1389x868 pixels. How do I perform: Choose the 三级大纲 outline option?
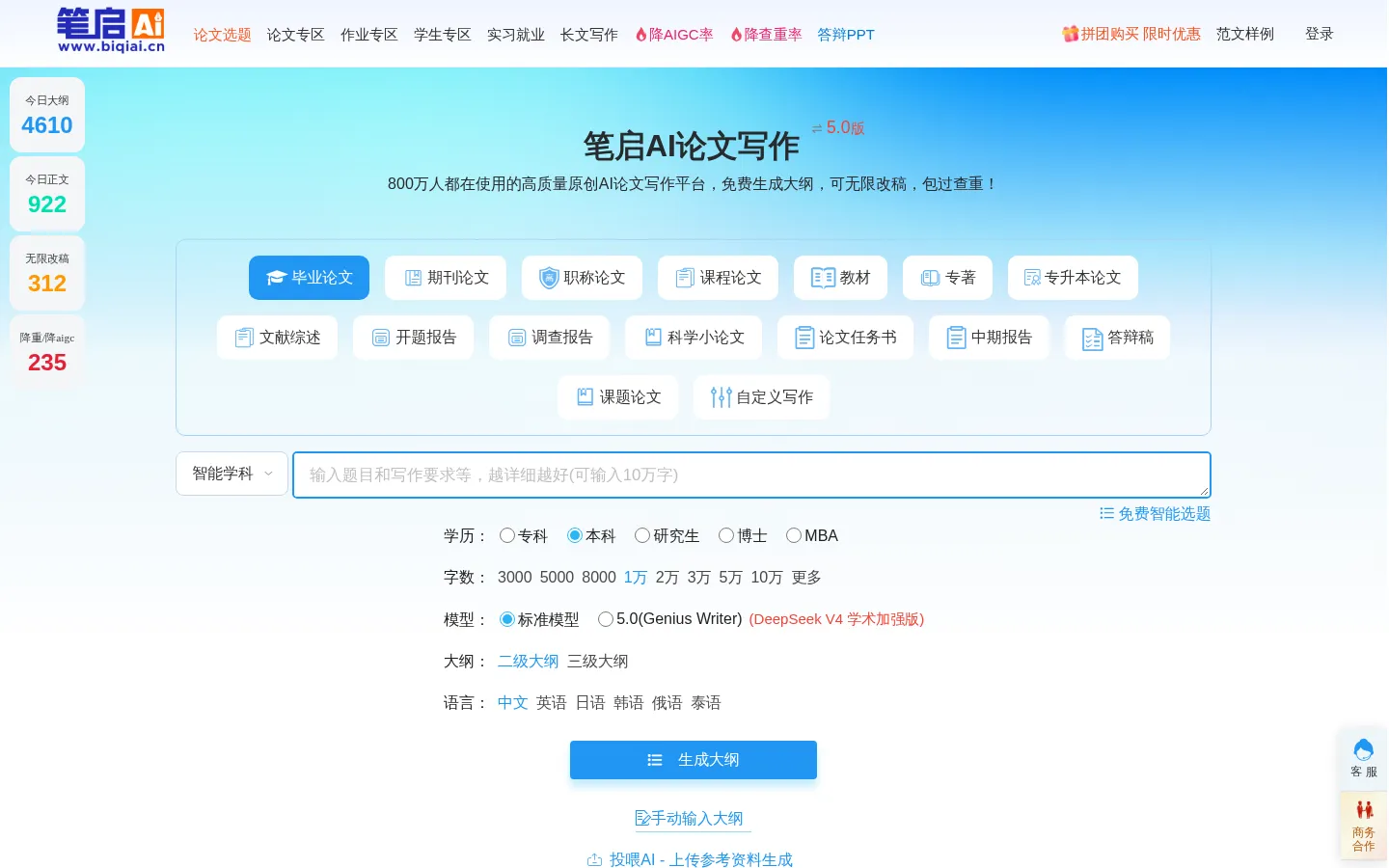[598, 662]
